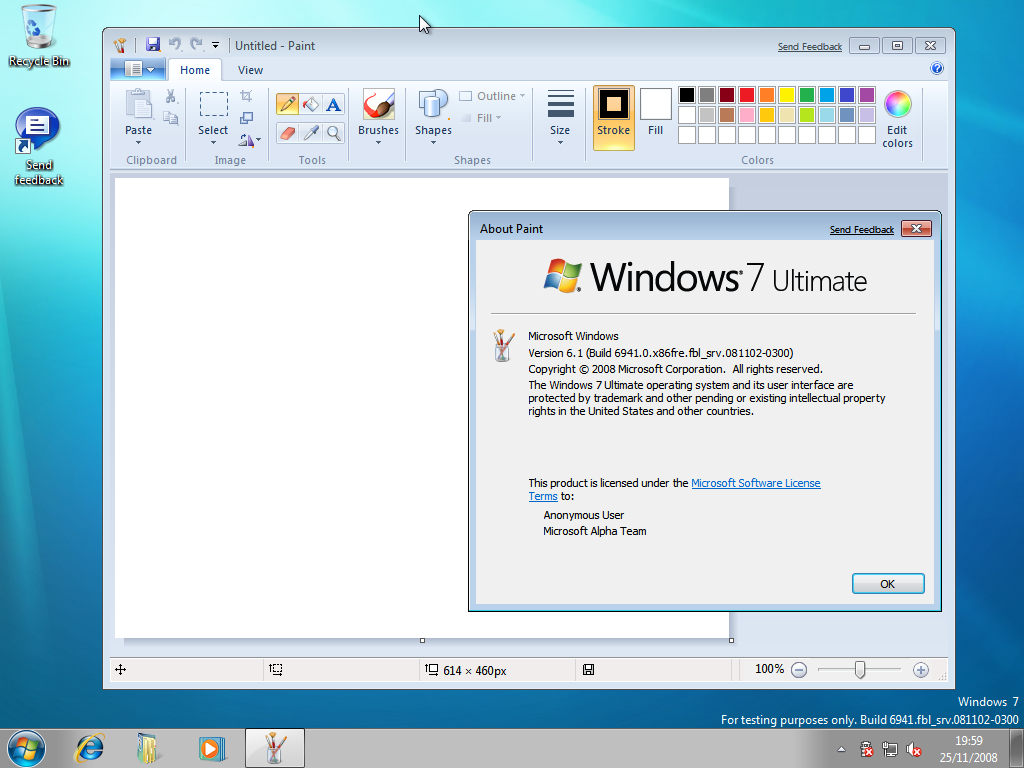Click the Paint Help question mark icon

[937, 69]
